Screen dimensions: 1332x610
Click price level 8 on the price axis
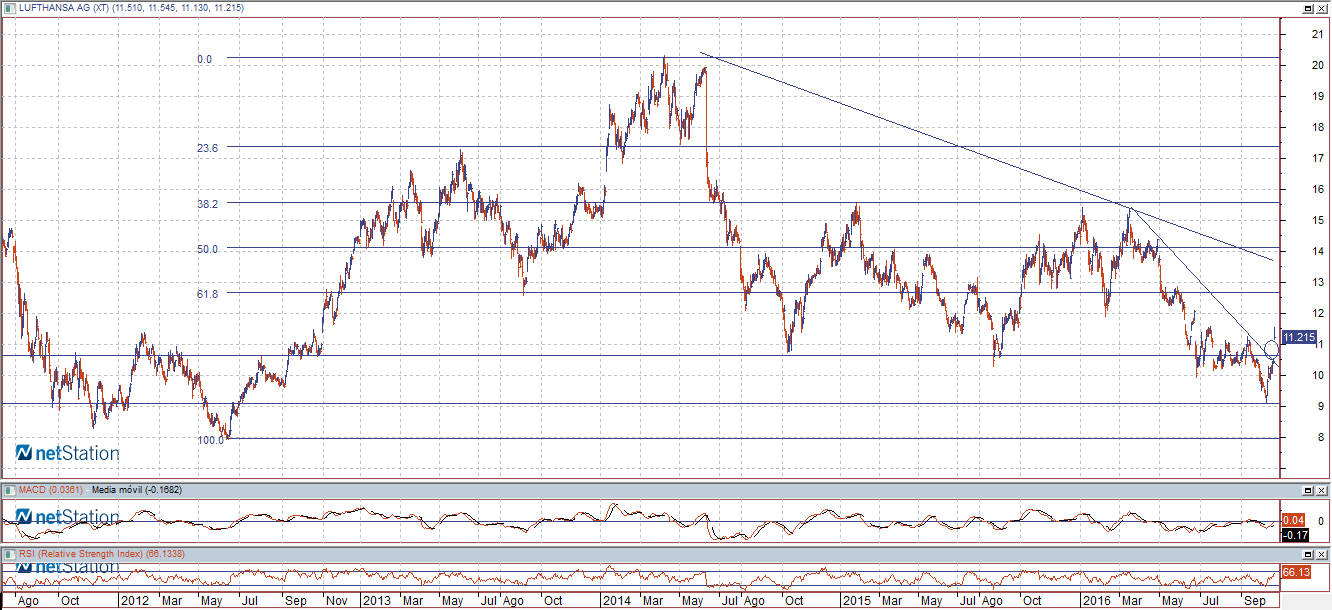1320,437
